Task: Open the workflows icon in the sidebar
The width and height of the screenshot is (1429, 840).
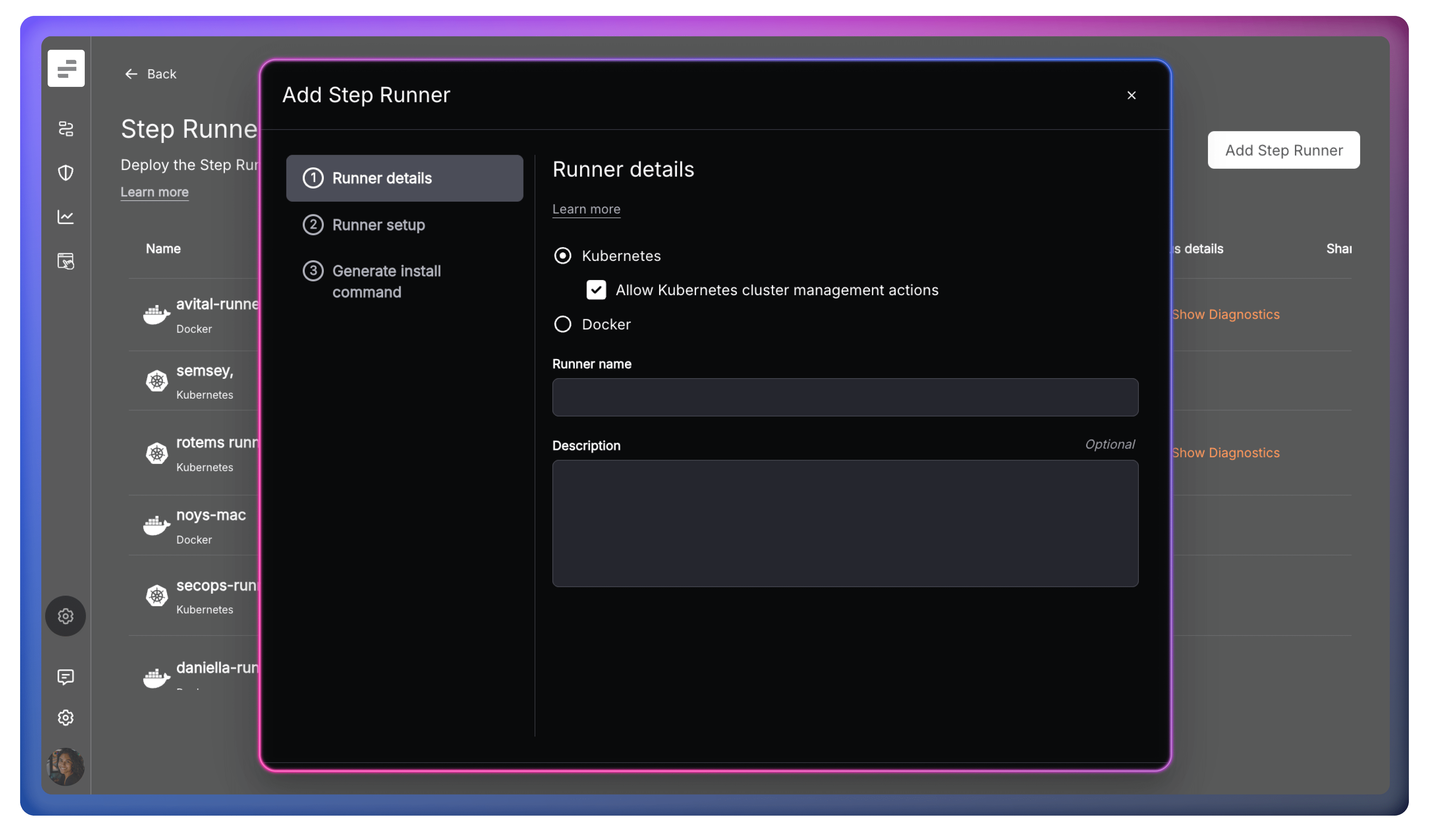Action: pyautogui.click(x=66, y=129)
